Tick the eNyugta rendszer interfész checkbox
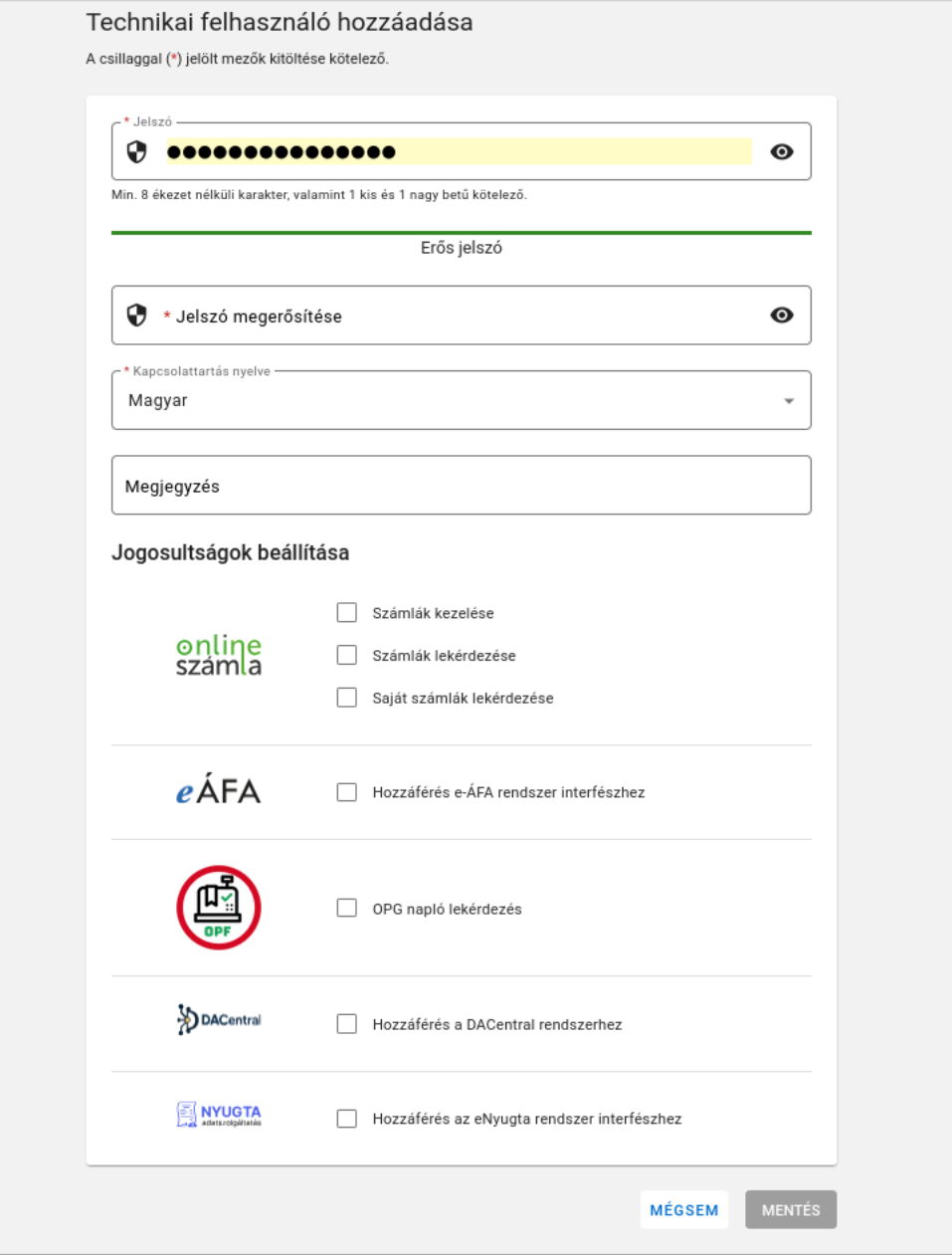Image resolution: width=952 pixels, height=1255 pixels. point(346,1119)
